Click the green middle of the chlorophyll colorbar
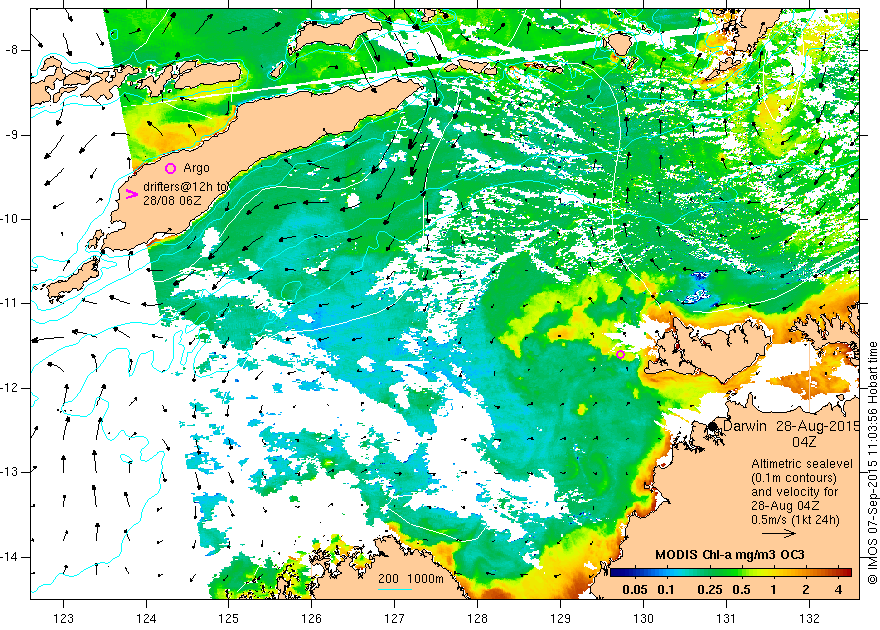The width and height of the screenshot is (880, 630). [731, 573]
